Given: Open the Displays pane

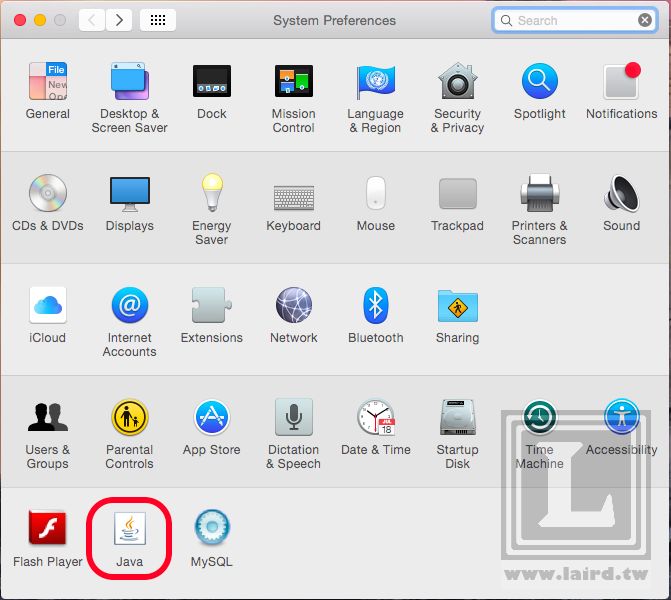Looking at the screenshot, I should [x=130, y=193].
